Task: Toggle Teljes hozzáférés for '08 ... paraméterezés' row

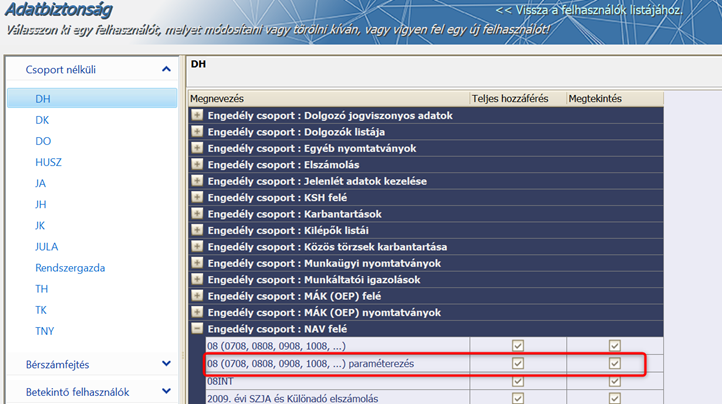Action: pos(518,363)
